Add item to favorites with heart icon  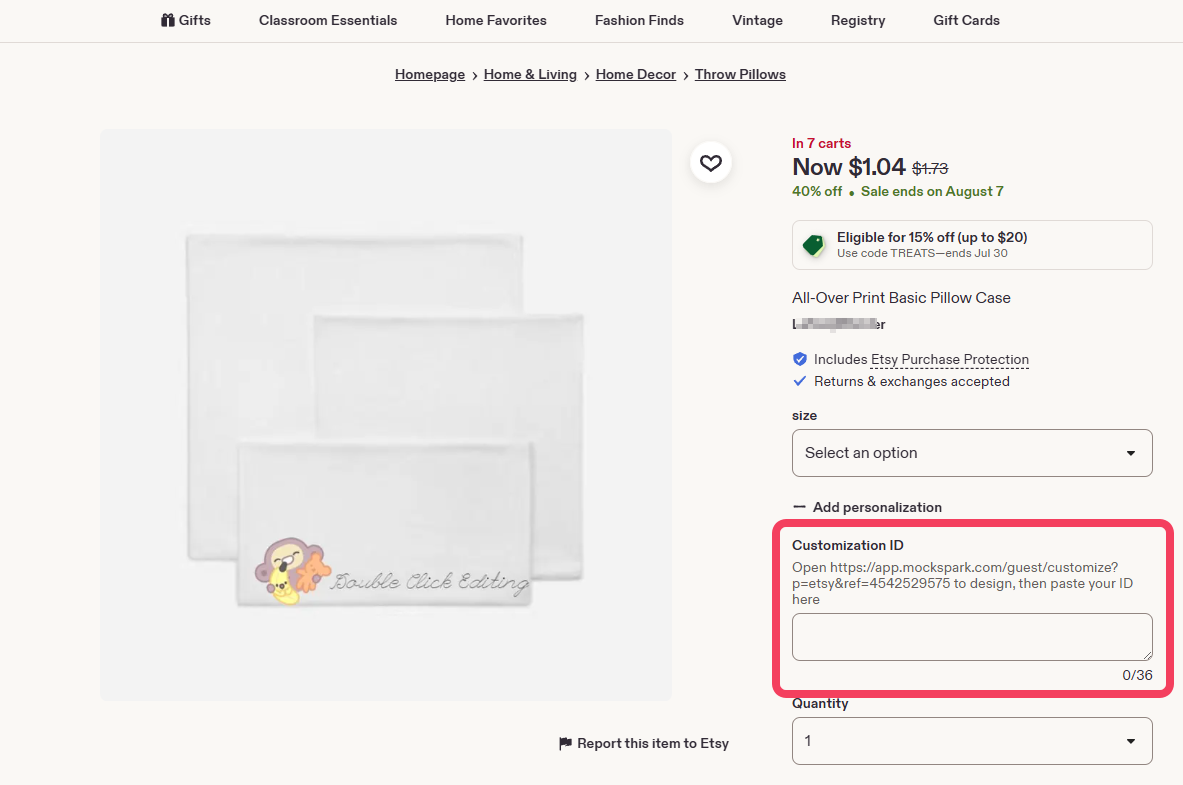tap(711, 162)
